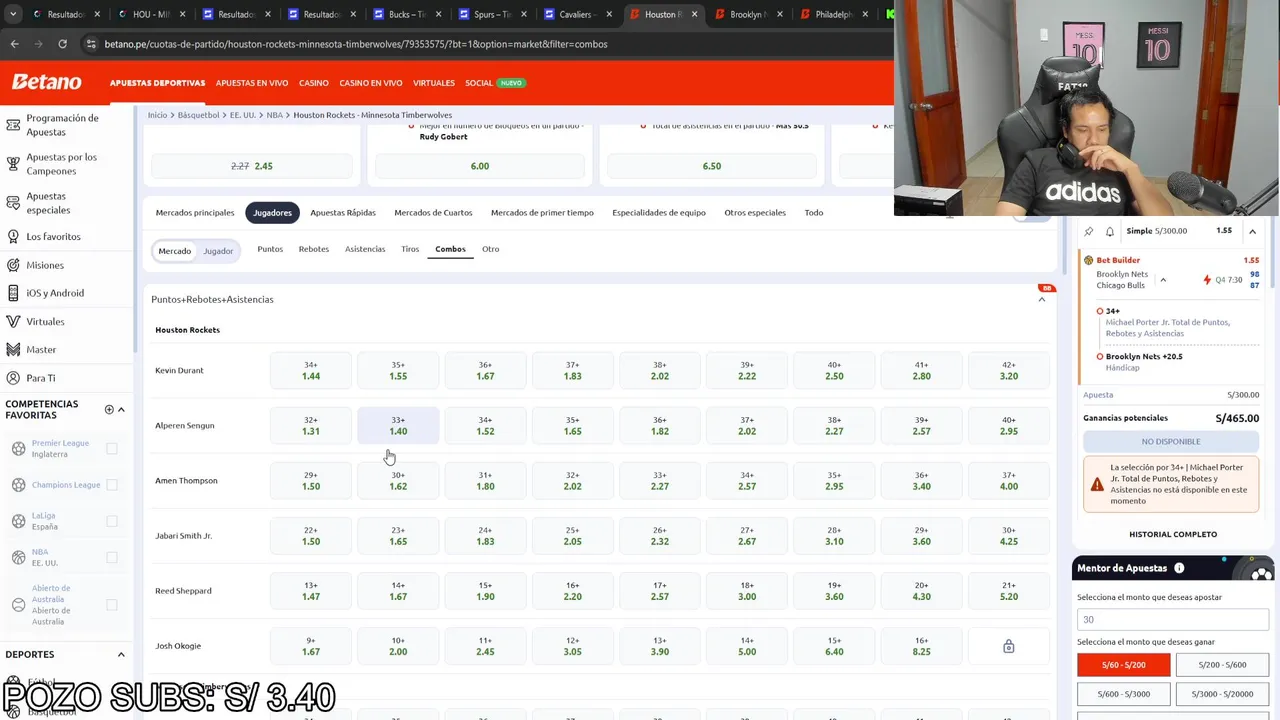Open the iOS y Android phone icon

[x=13, y=293]
